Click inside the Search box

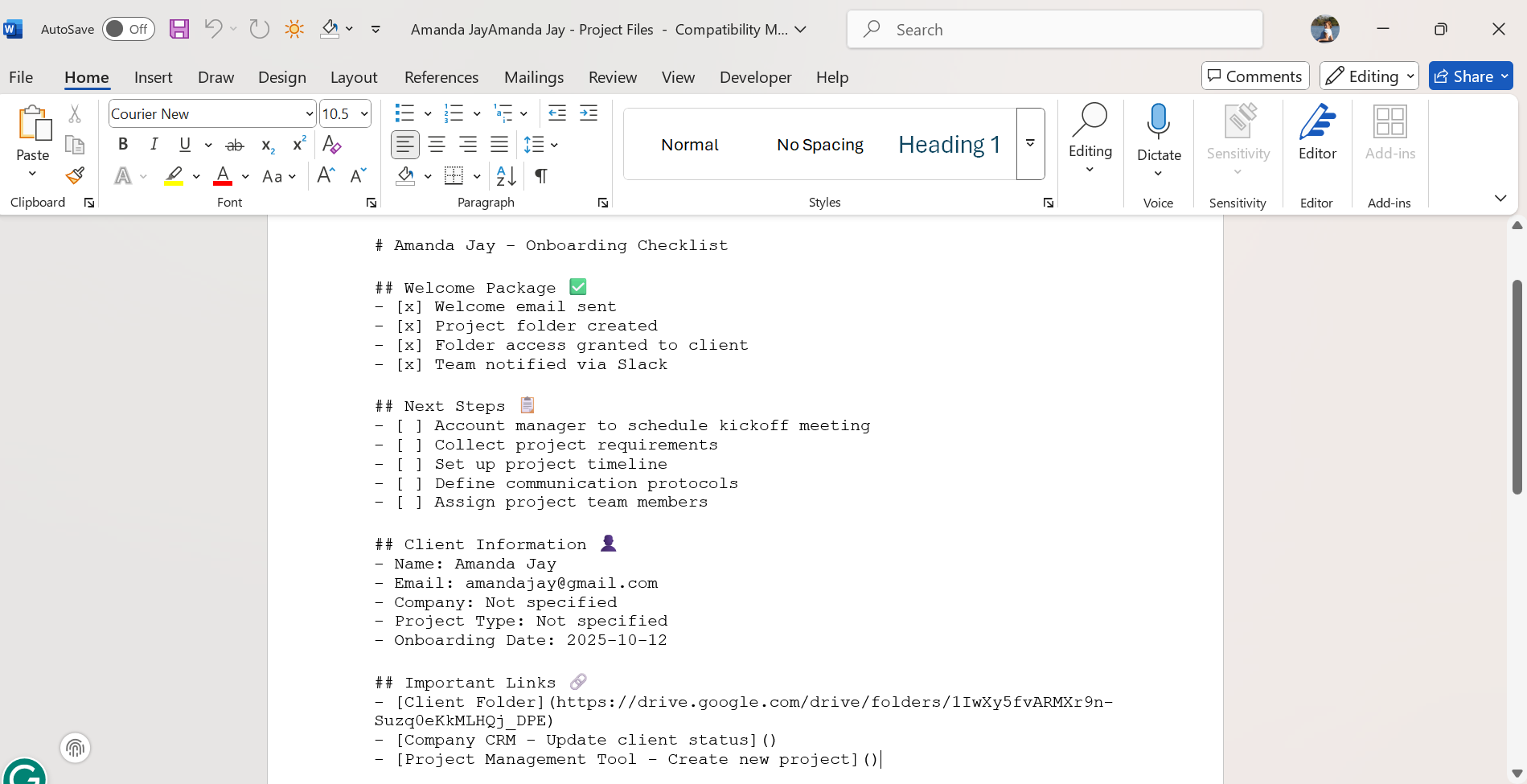tap(1053, 29)
